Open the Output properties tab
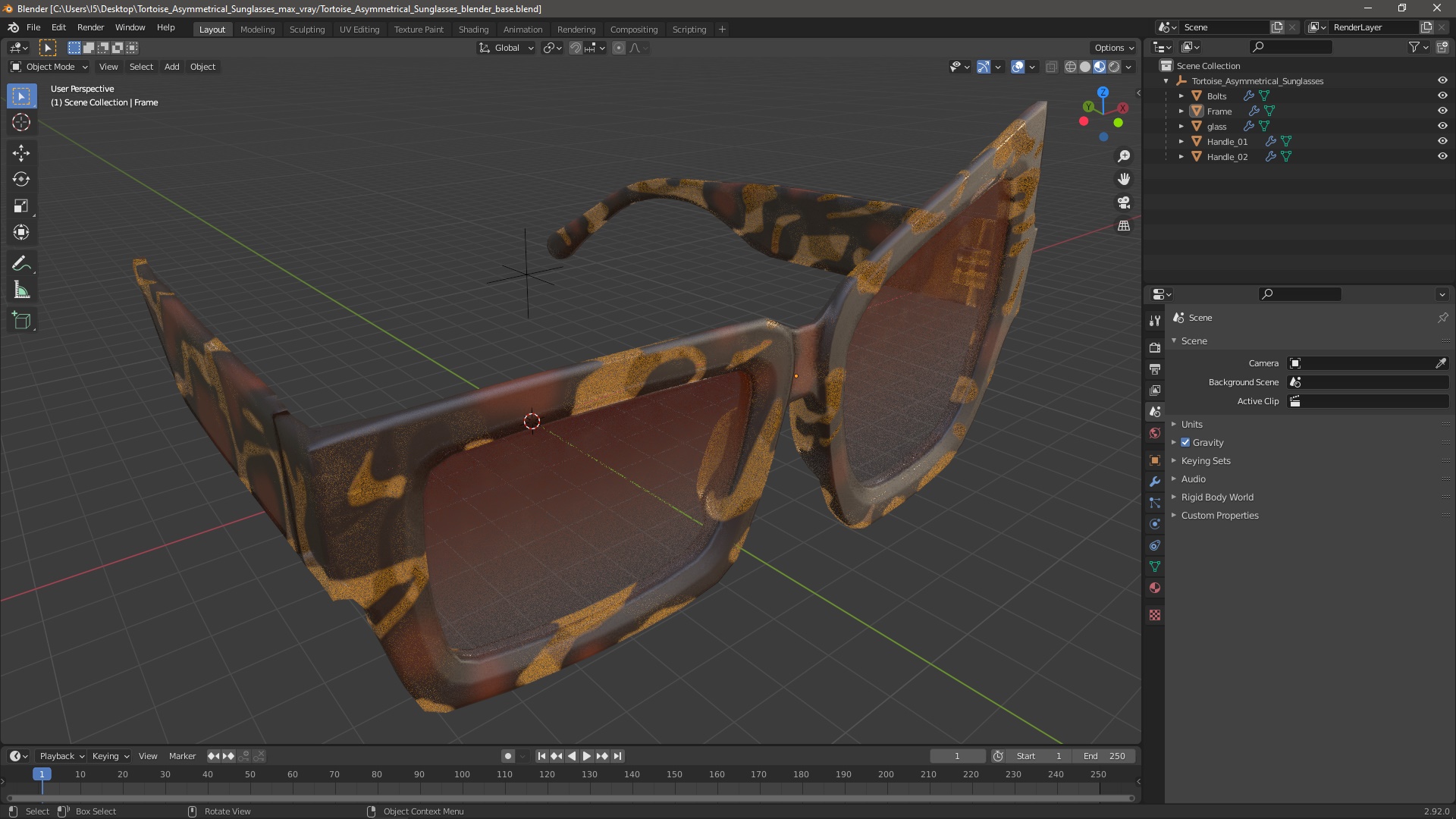Screen dimensions: 1456x819 tap(1155, 369)
